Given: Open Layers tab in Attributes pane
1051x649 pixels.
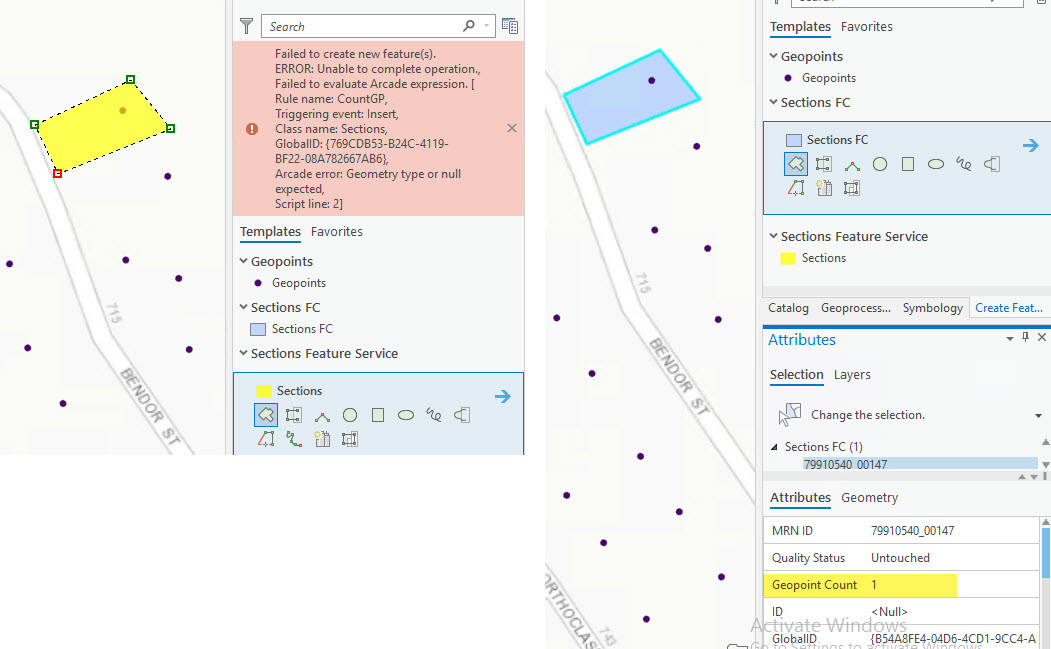Looking at the screenshot, I should point(852,375).
